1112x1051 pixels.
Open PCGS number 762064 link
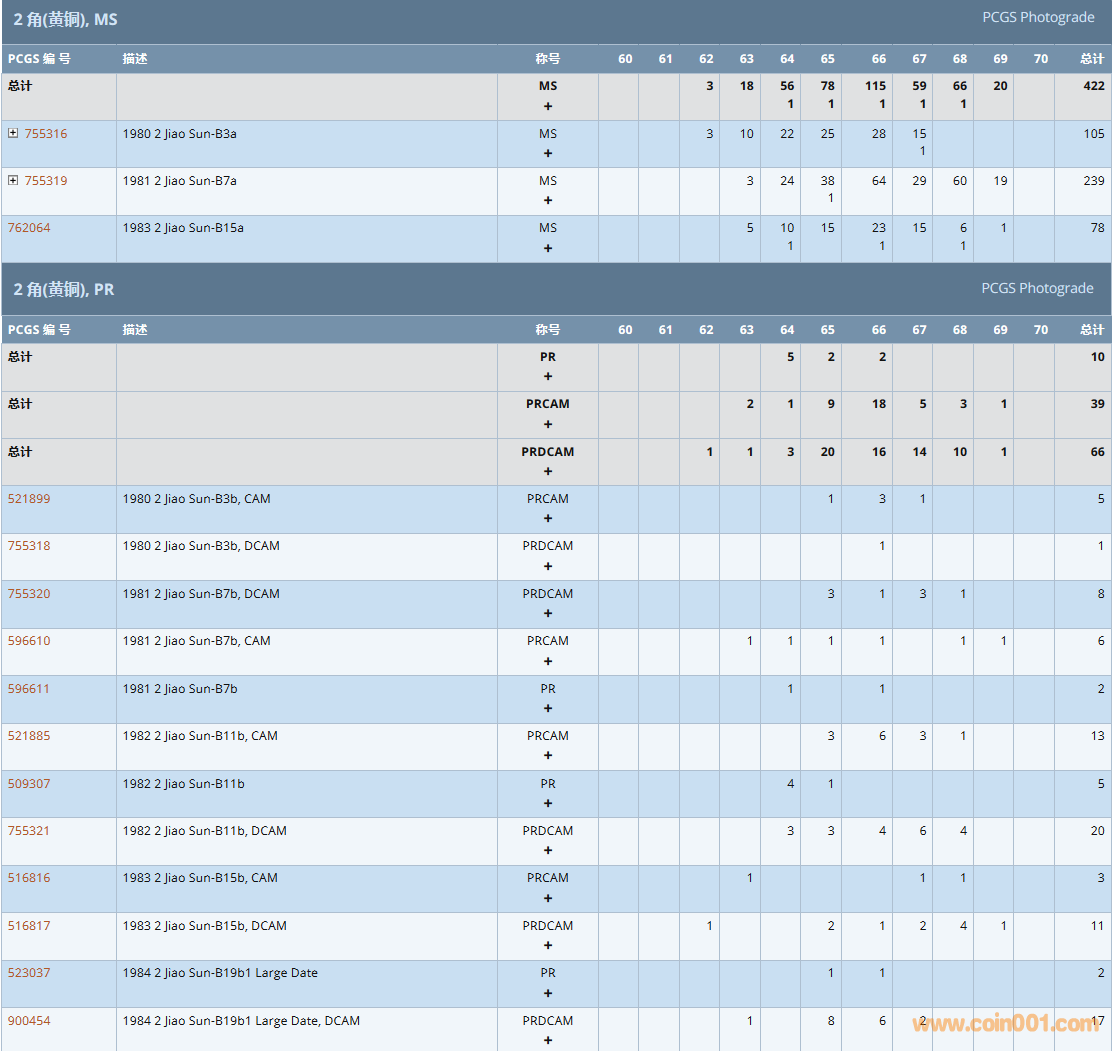[x=29, y=227]
